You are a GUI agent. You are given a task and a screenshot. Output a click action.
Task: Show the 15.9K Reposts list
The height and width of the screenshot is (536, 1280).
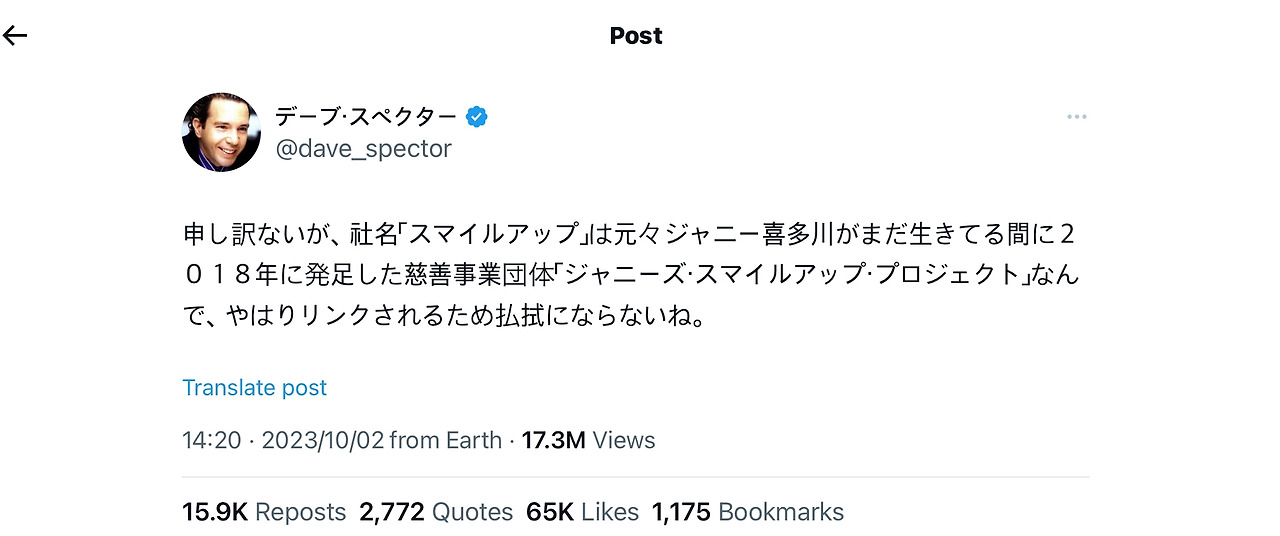click(264, 512)
